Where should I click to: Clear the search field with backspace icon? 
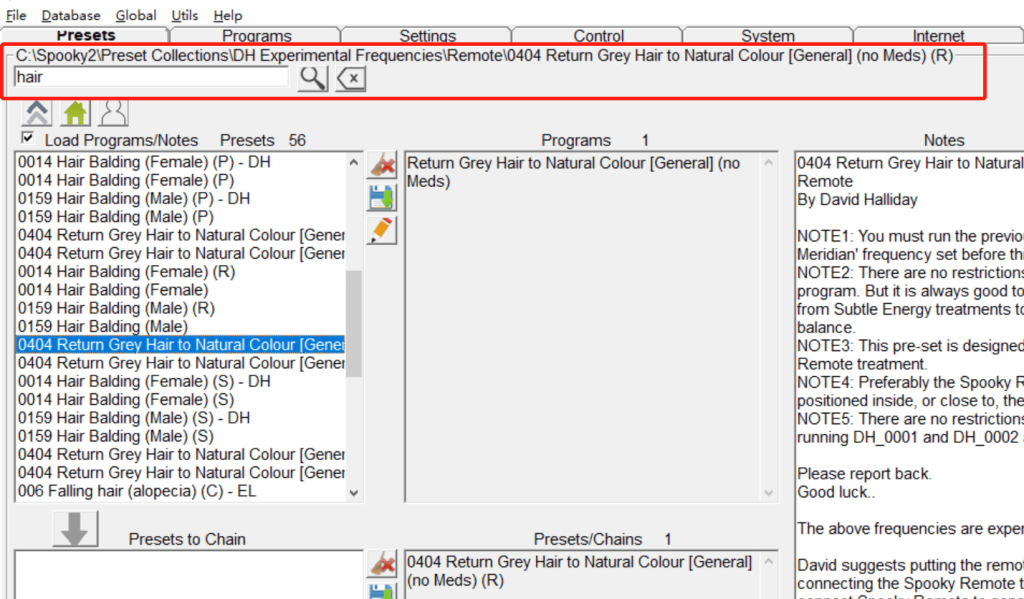point(351,79)
